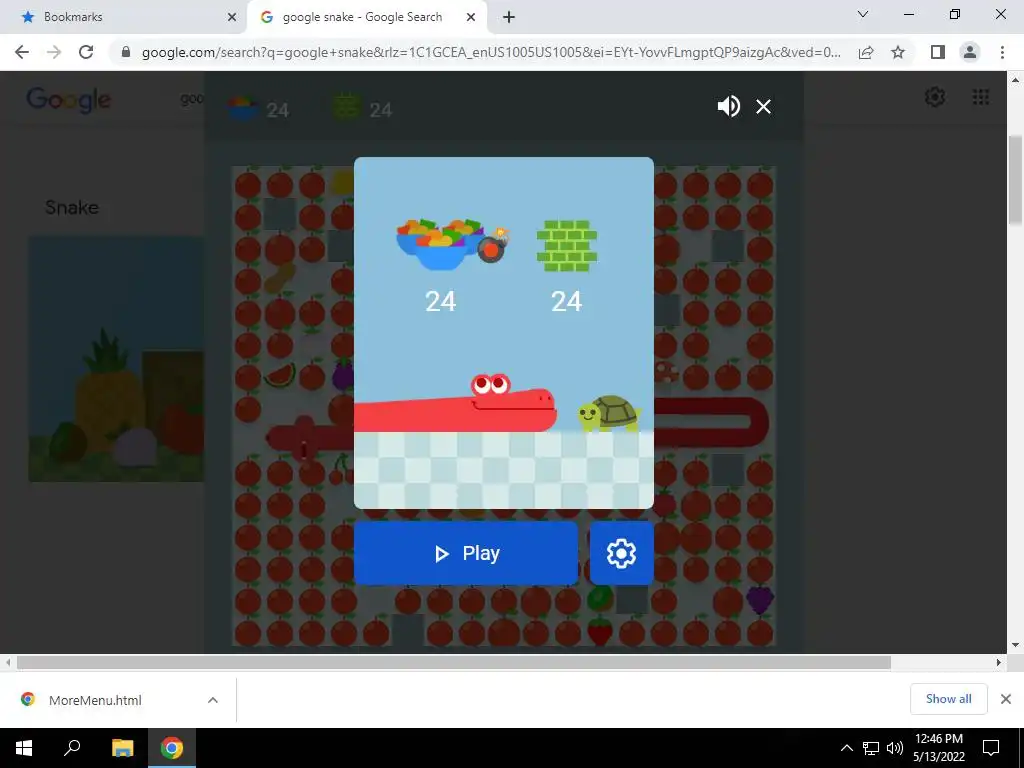Screen dimensions: 1024x768
Task: Click the Google logo
Action: 69,100
